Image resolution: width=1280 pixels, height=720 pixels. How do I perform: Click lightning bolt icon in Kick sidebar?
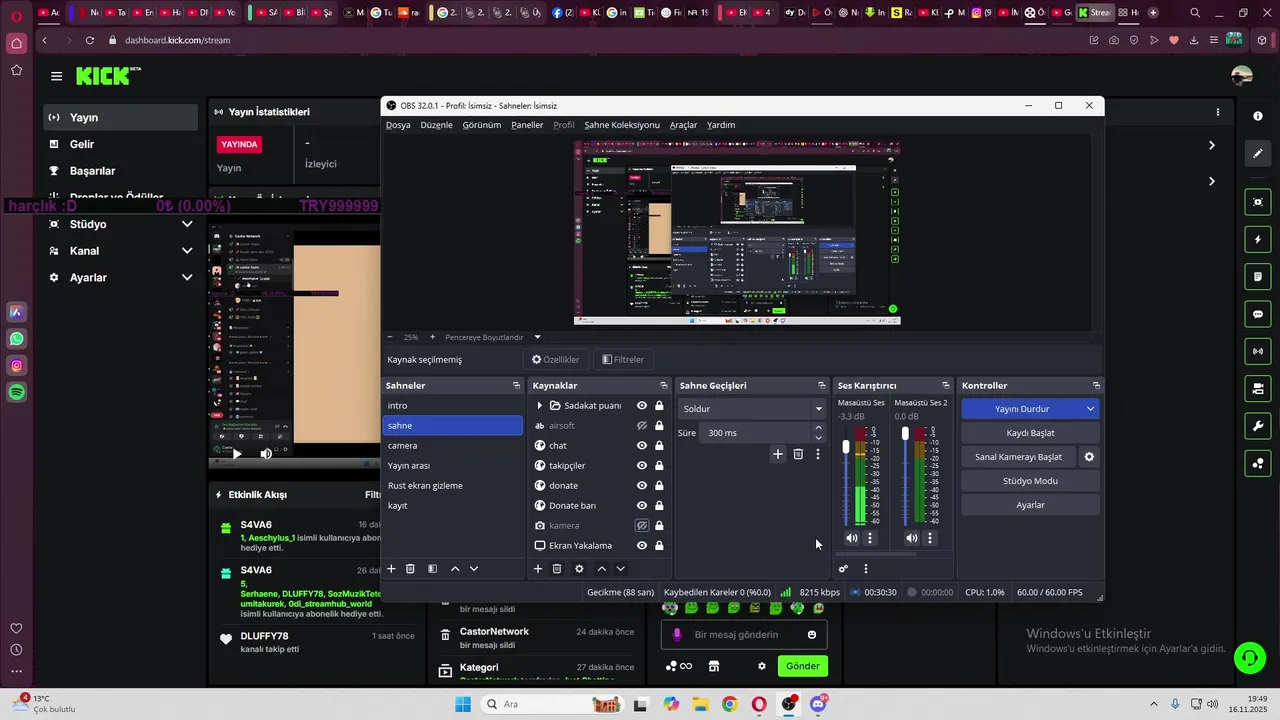(1258, 240)
